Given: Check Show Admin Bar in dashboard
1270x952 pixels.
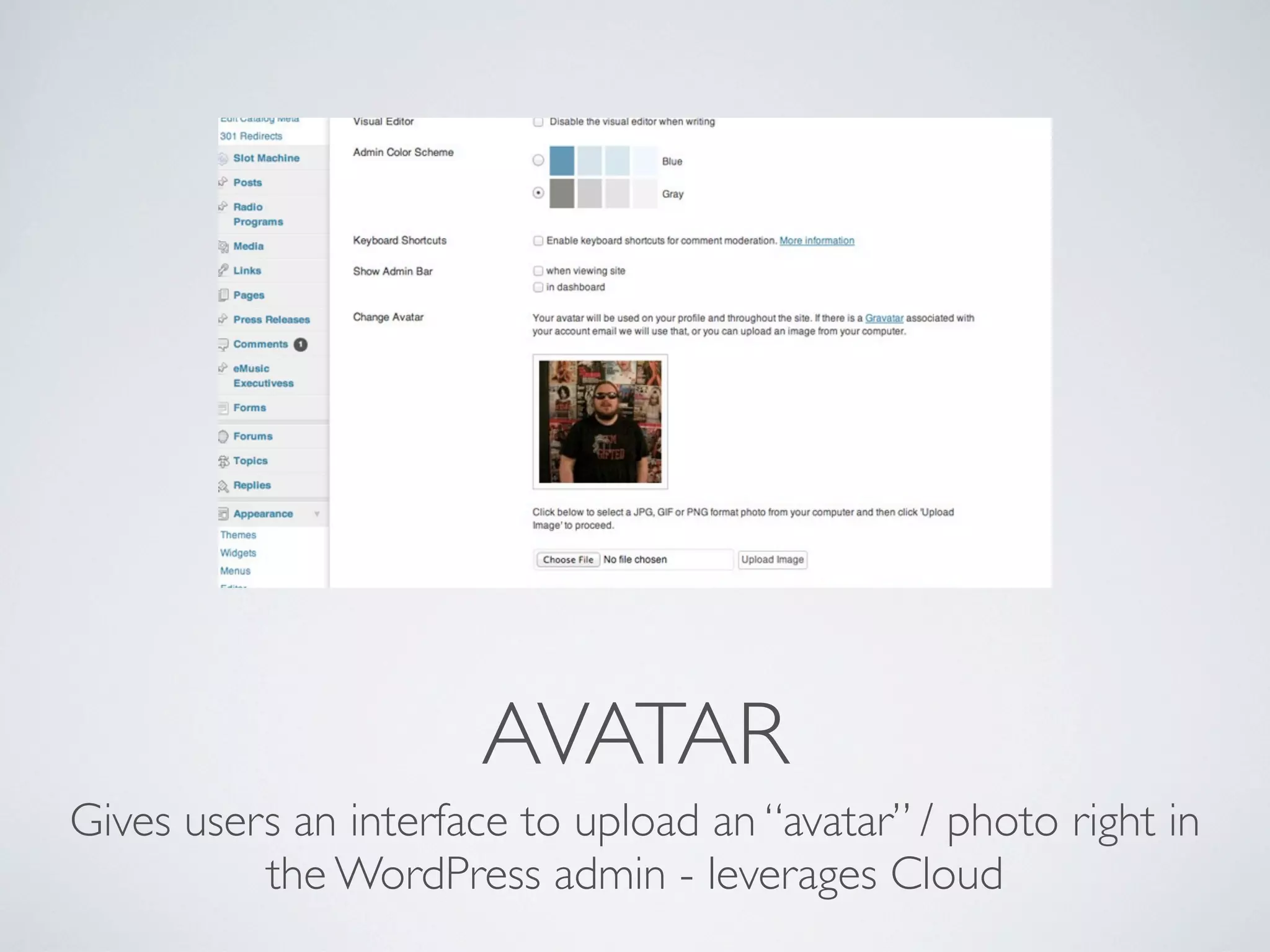Looking at the screenshot, I should (538, 287).
